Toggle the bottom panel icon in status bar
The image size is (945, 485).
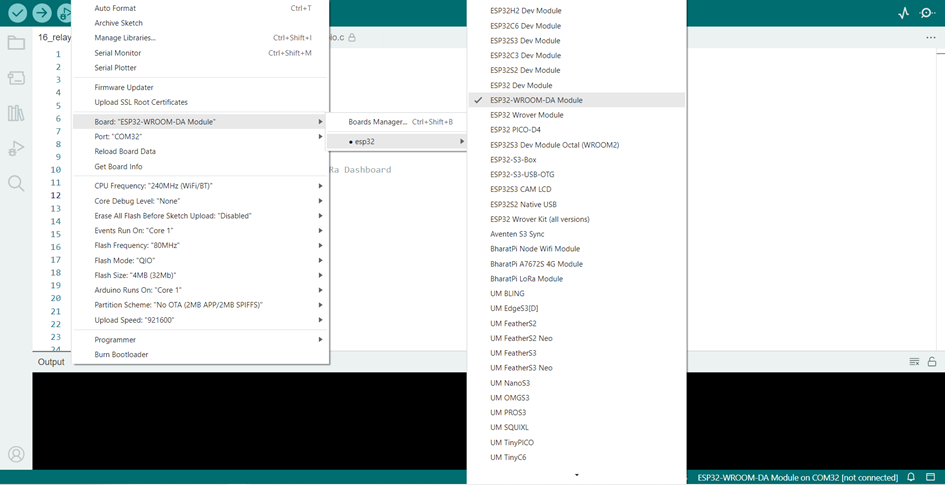pyautogui.click(x=930, y=477)
